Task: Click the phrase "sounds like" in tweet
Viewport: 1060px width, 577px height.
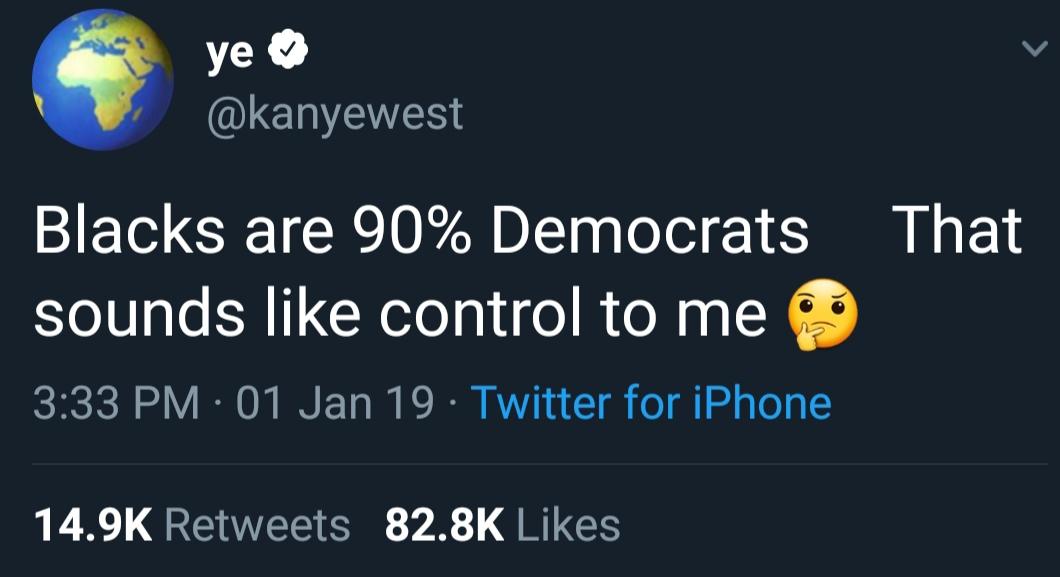Action: point(197,314)
